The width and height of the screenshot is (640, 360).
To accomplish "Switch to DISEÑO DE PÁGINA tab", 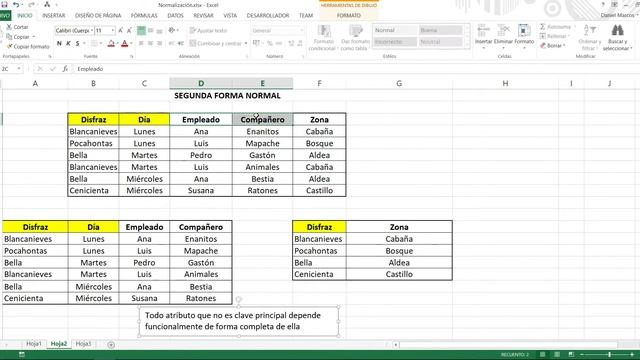I will click(x=98, y=16).
